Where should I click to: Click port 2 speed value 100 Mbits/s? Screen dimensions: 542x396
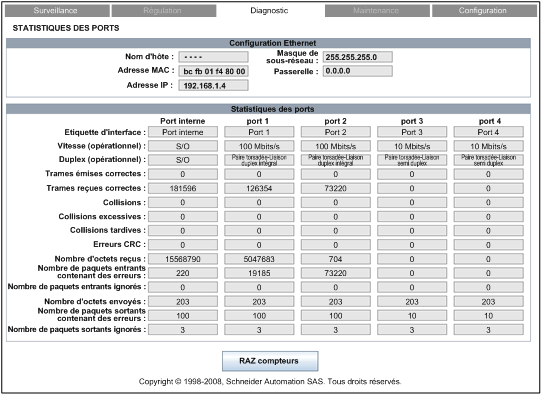[x=336, y=146]
